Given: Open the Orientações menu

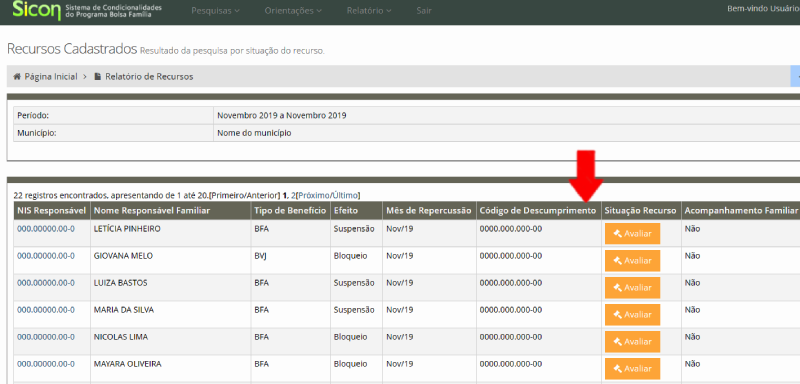Looking at the screenshot, I should click(x=293, y=11).
